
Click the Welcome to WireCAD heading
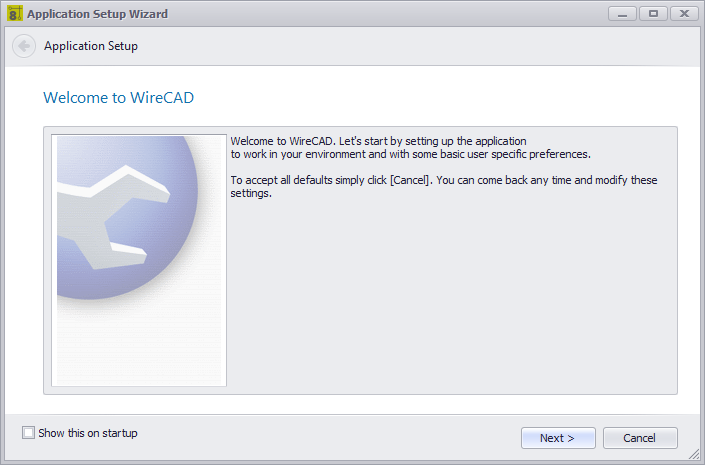118,98
